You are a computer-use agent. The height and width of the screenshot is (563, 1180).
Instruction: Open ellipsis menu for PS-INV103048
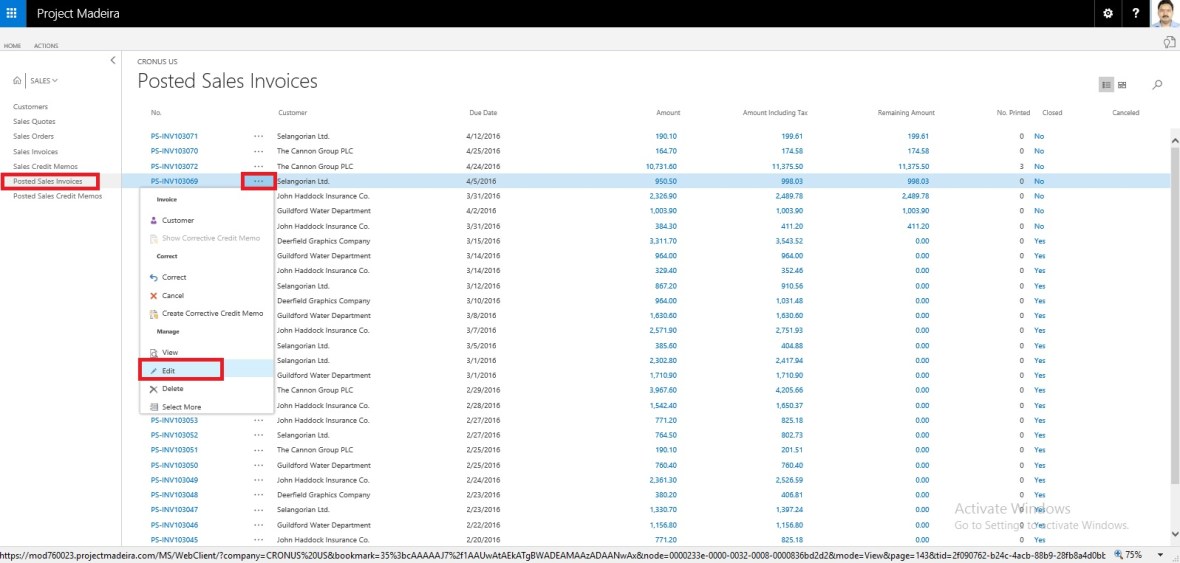point(259,495)
